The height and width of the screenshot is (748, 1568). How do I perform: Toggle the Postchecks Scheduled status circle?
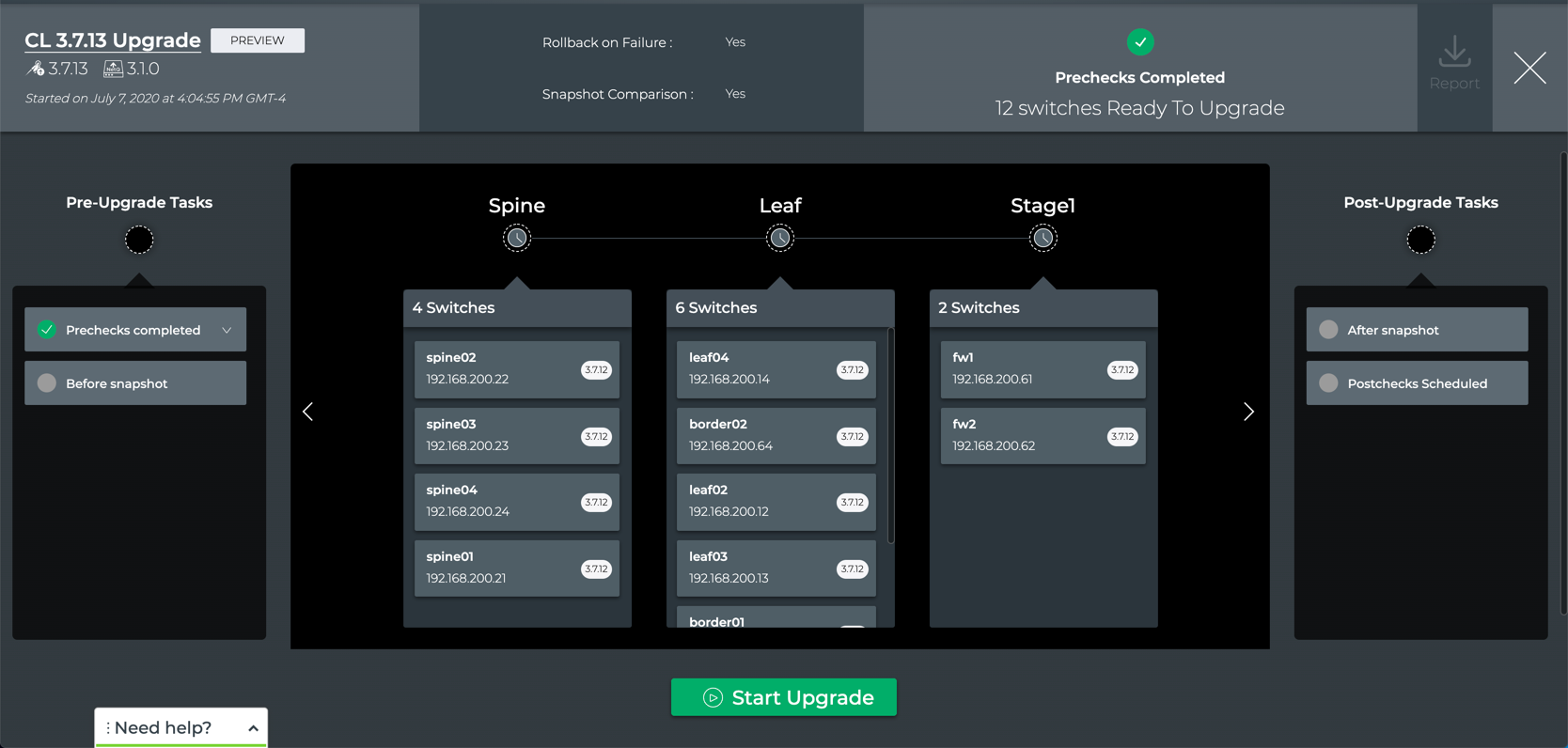(1328, 383)
